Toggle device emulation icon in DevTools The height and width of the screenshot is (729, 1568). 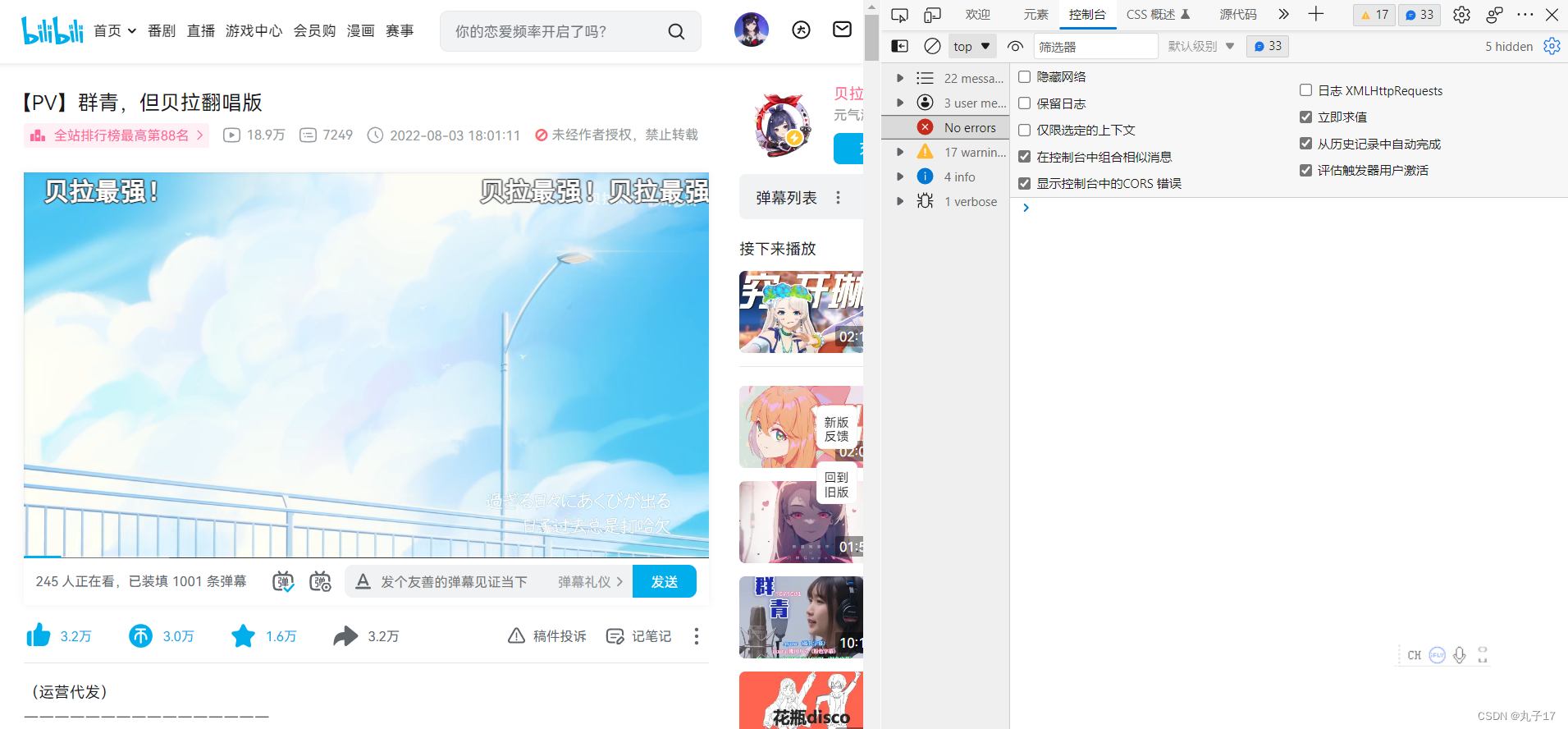(932, 15)
